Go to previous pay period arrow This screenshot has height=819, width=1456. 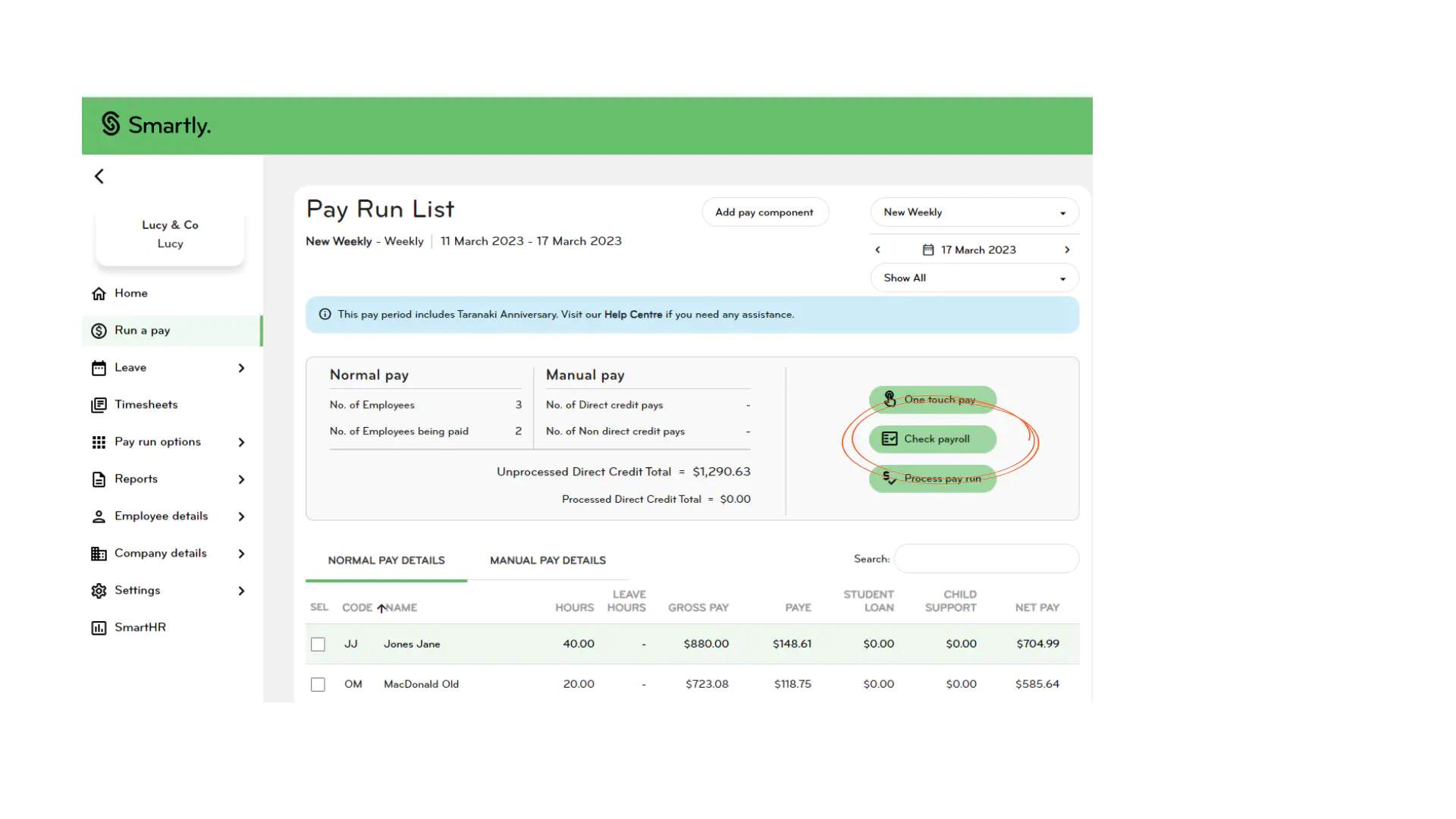pyautogui.click(x=878, y=249)
